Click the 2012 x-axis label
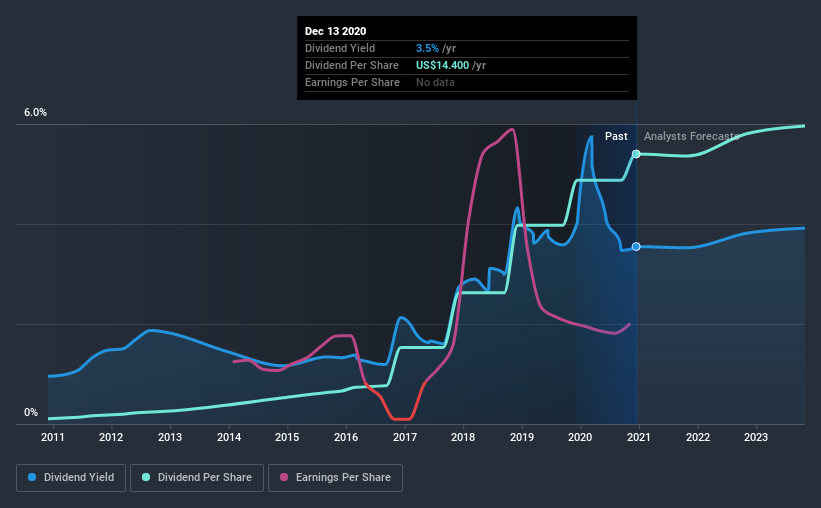Viewport: 821px width, 508px height. click(x=111, y=437)
